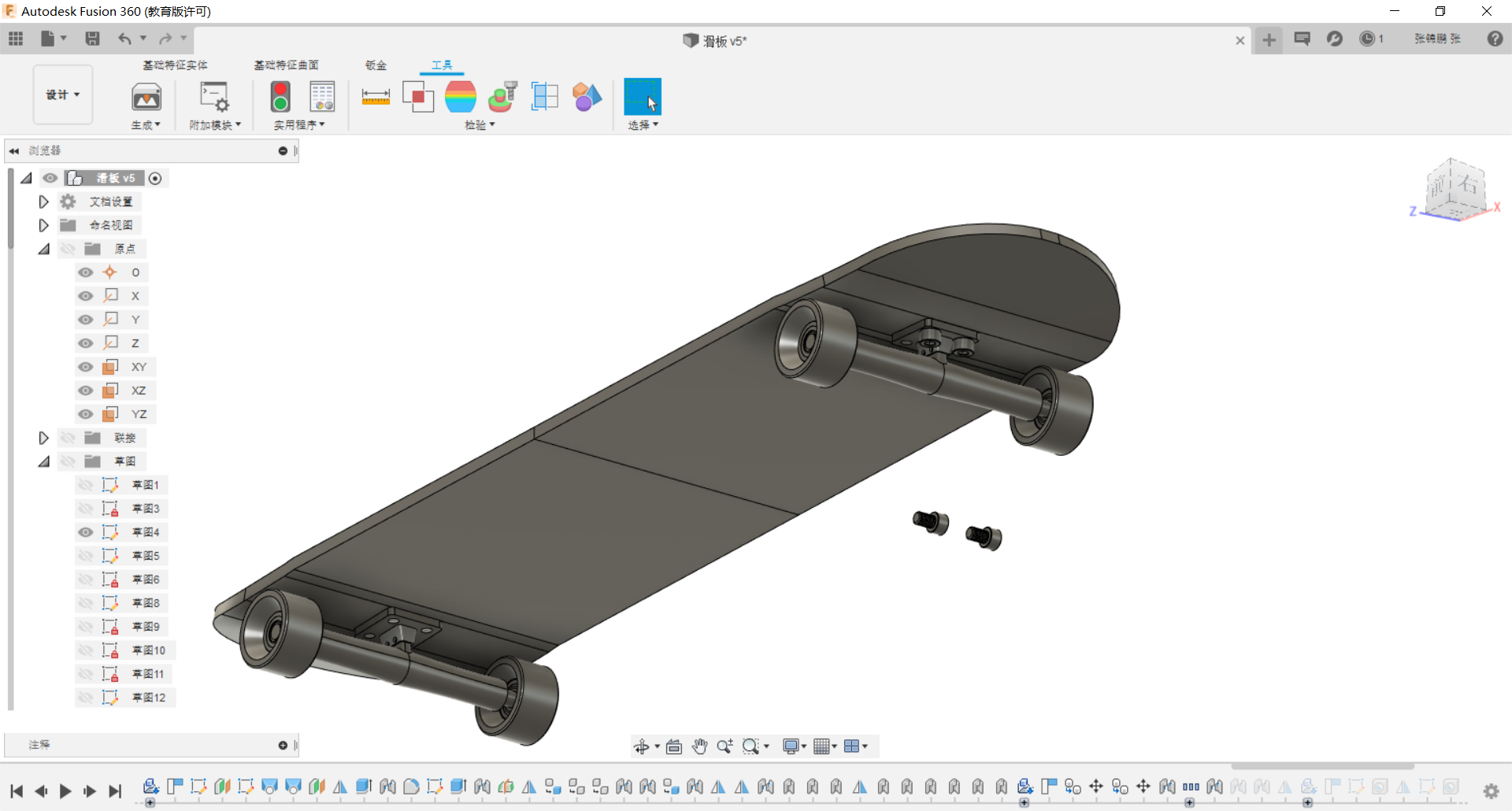Click the Undo arrow icon
This screenshot has width=1512, height=811.
pos(124,39)
